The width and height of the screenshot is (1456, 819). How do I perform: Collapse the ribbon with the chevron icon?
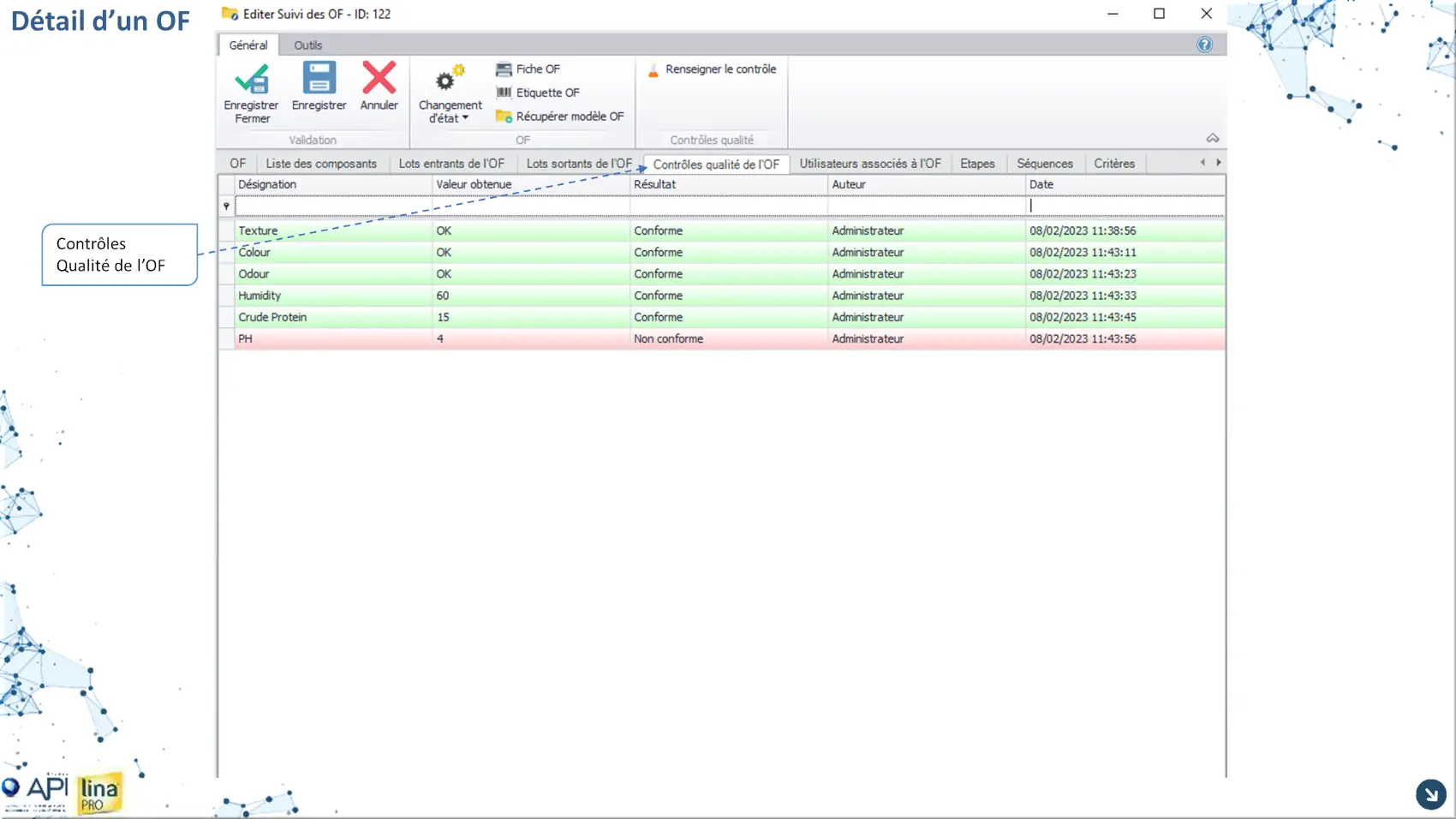coord(1213,138)
